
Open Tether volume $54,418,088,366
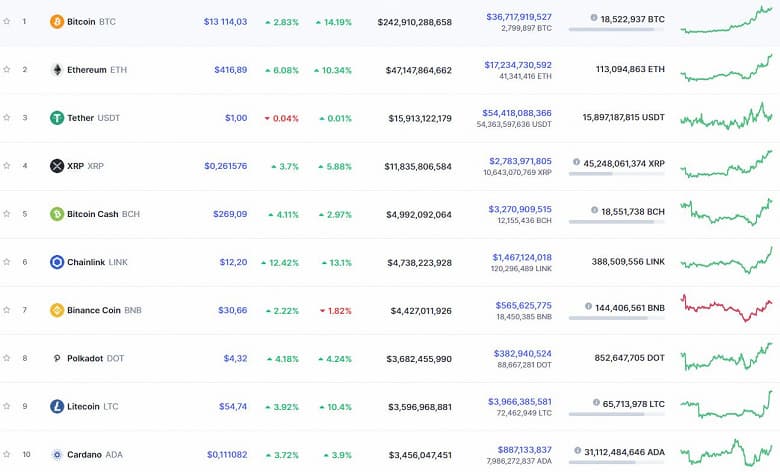tap(517, 113)
